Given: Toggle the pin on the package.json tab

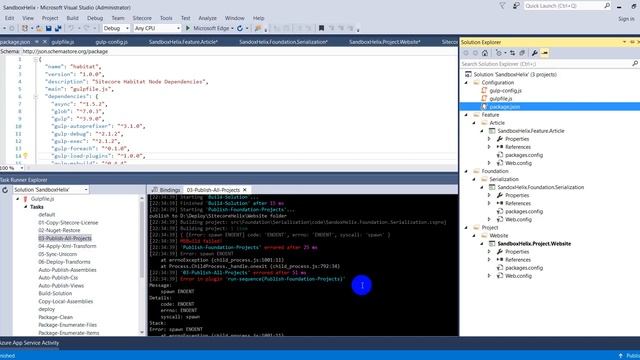Looking at the screenshot, I should 37,42.
